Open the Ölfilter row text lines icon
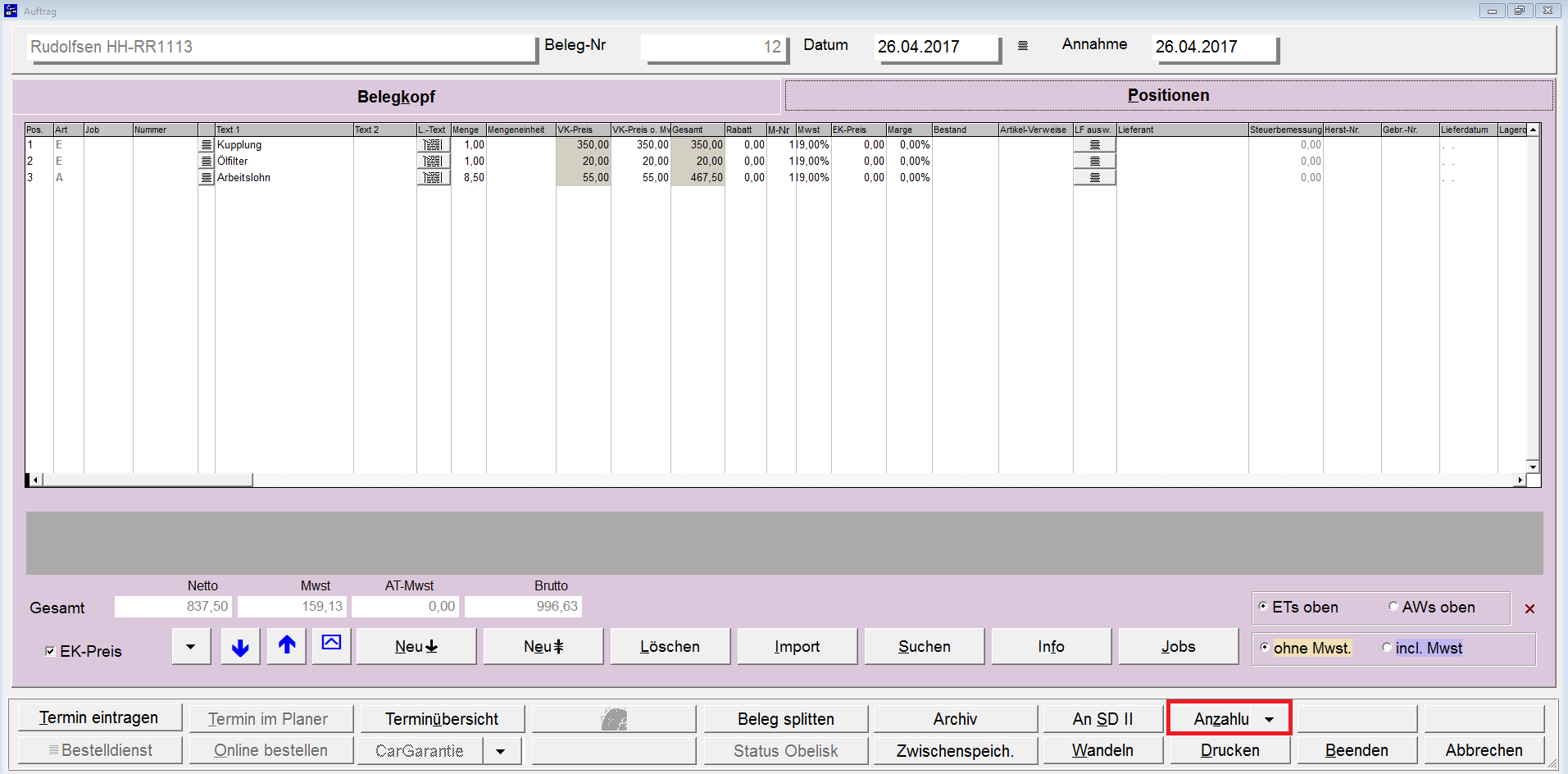The width and height of the screenshot is (1568, 774). click(x=207, y=162)
